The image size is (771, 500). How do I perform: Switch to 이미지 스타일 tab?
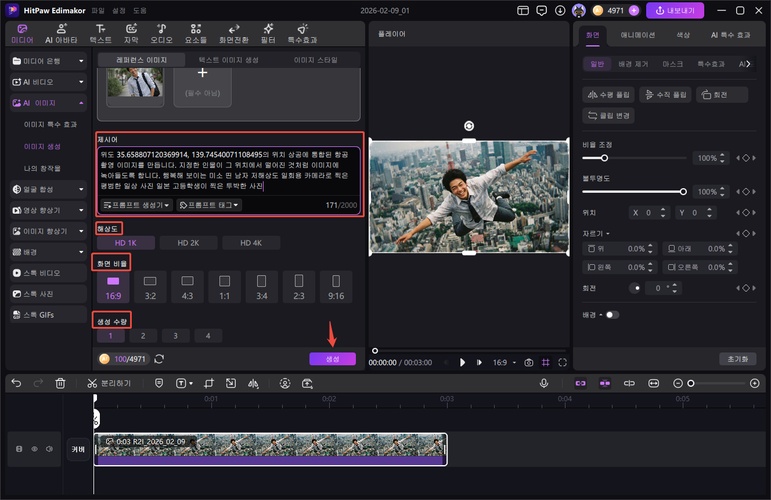pyautogui.click(x=316, y=60)
